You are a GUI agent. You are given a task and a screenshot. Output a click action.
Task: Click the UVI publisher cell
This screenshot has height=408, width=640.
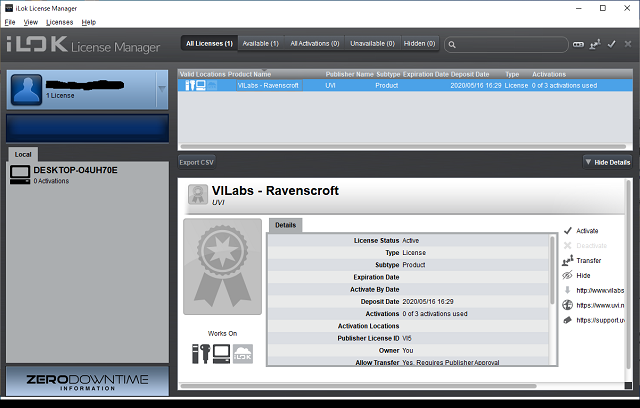click(330, 85)
